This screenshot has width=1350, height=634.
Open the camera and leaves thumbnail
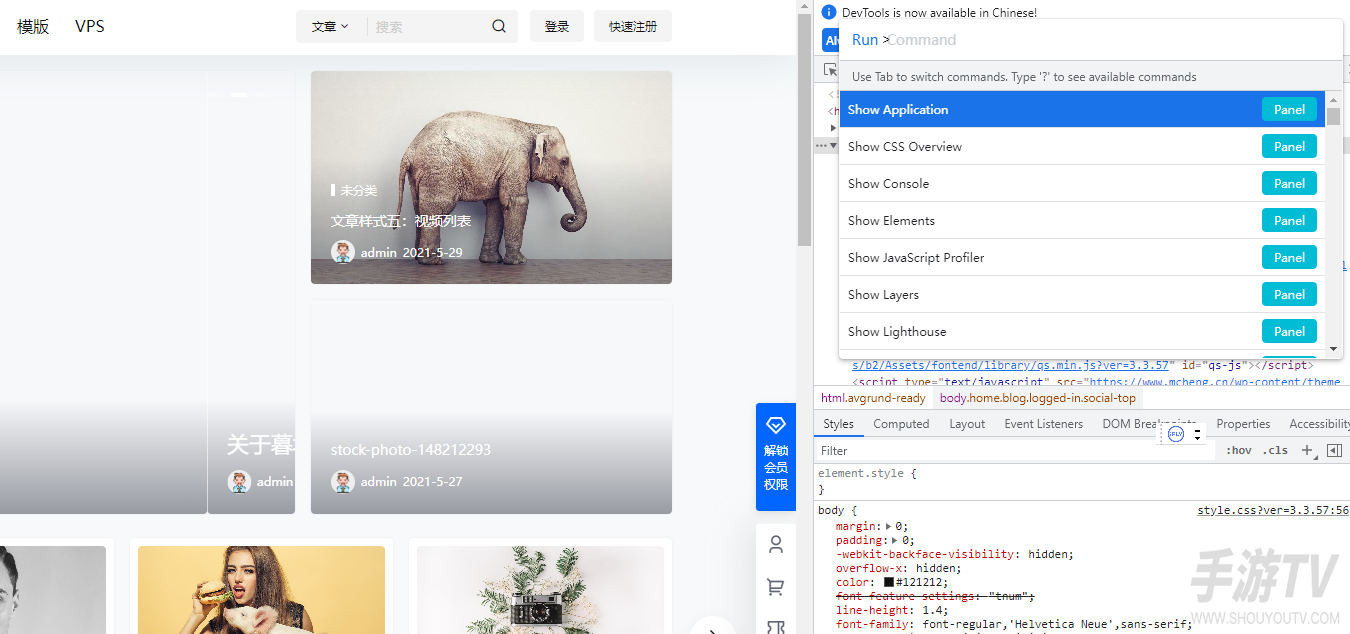click(x=540, y=590)
